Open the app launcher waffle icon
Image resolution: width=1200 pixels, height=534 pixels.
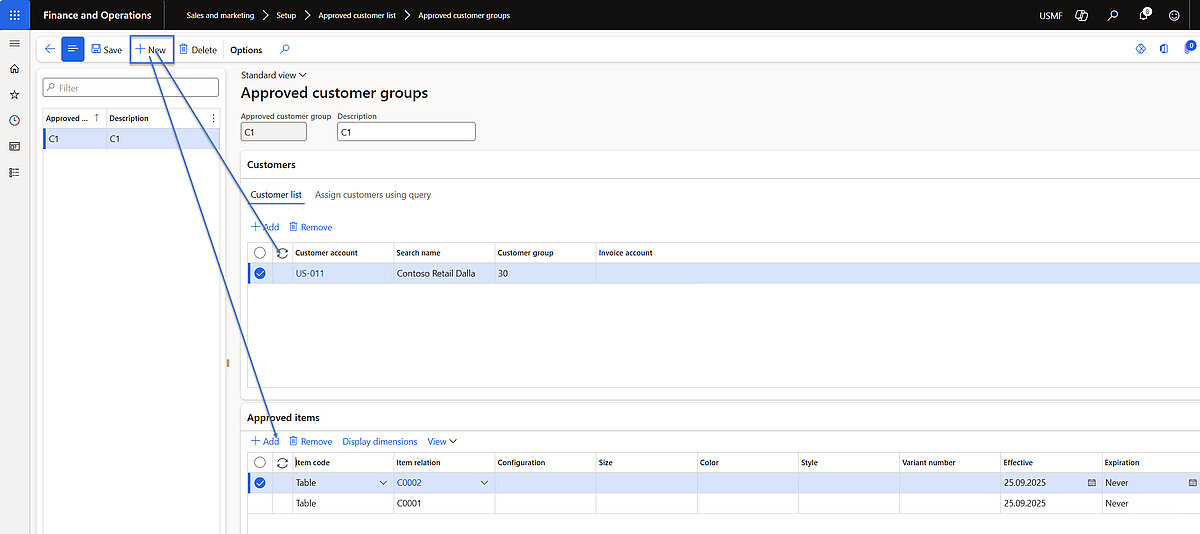point(14,15)
